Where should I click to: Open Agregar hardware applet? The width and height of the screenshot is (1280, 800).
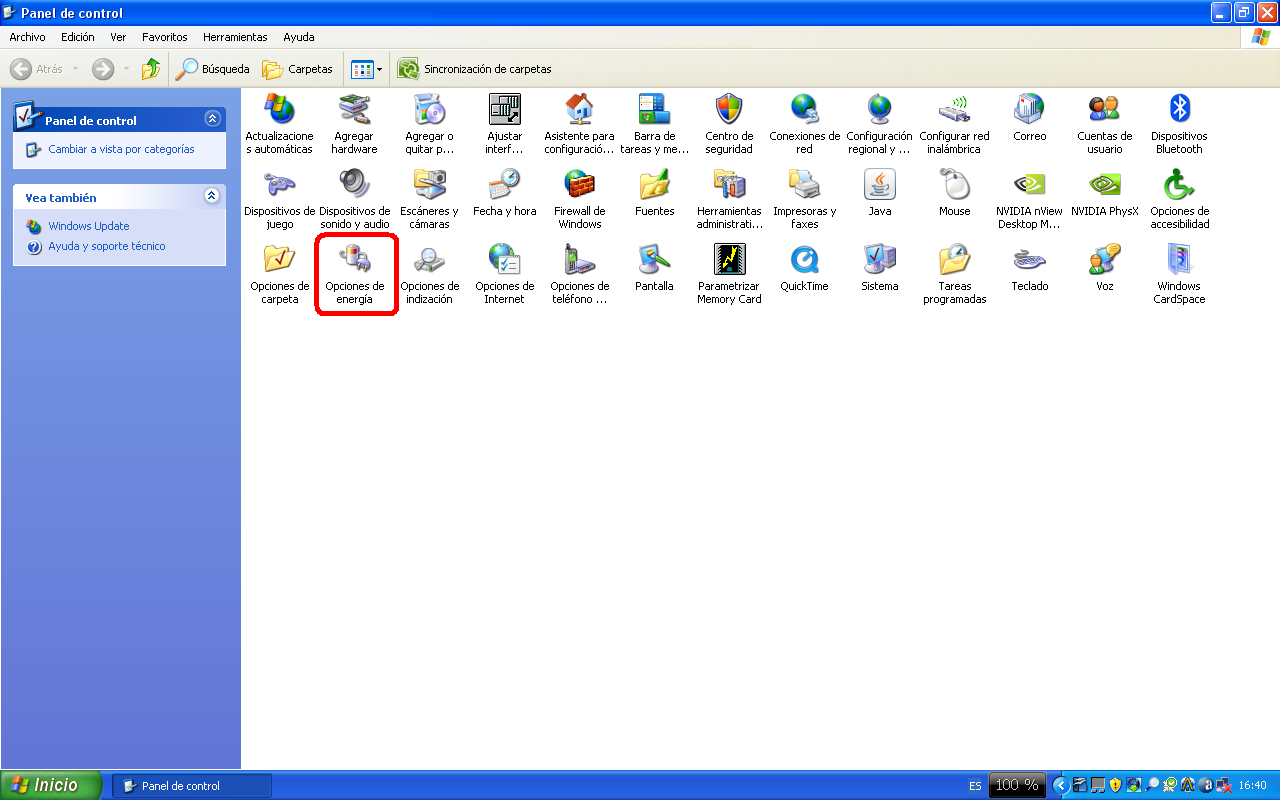click(355, 124)
